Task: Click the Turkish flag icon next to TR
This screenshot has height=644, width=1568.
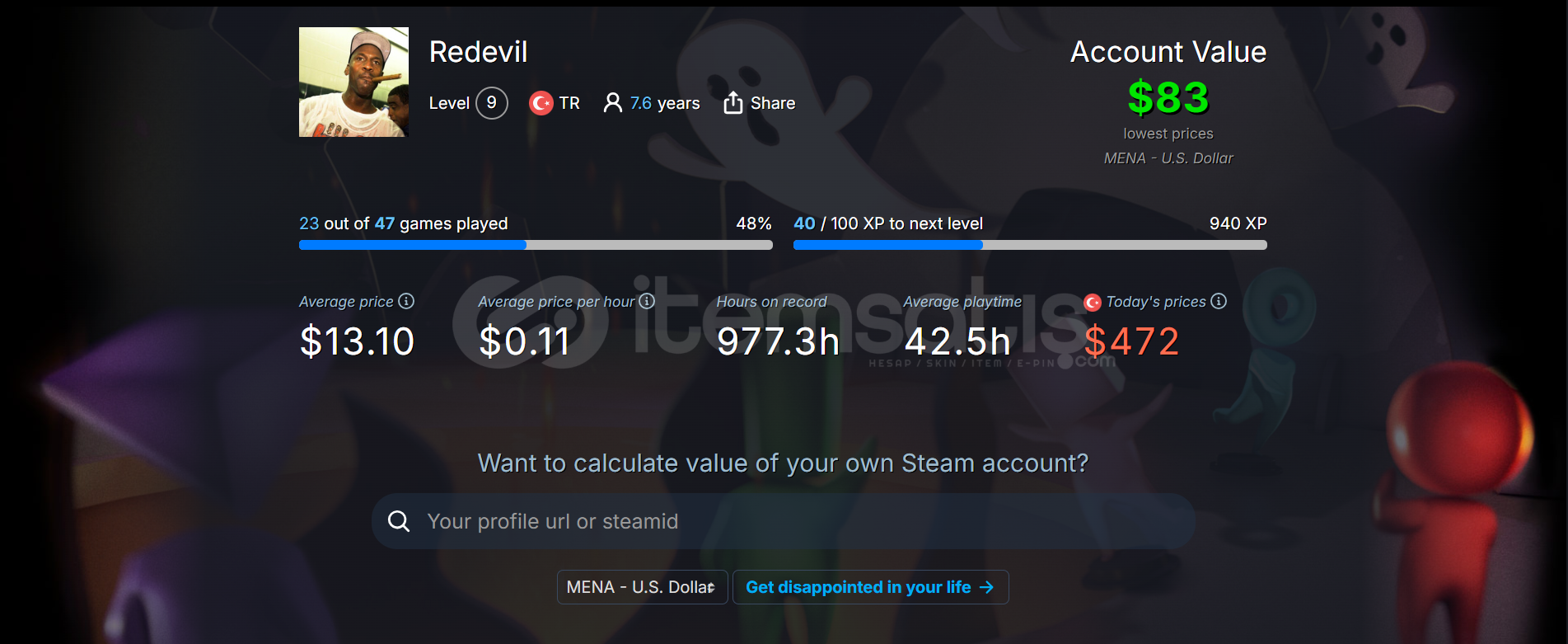Action: (541, 103)
